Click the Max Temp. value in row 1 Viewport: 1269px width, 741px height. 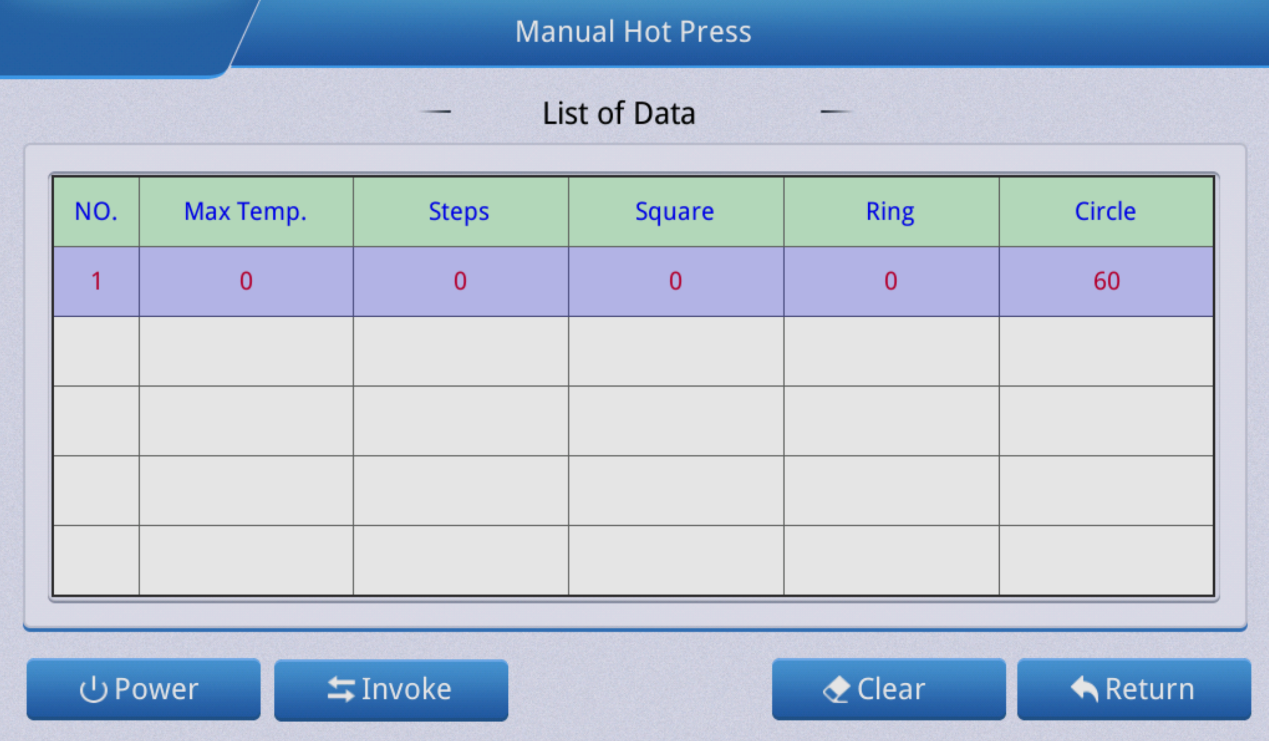[x=246, y=282]
